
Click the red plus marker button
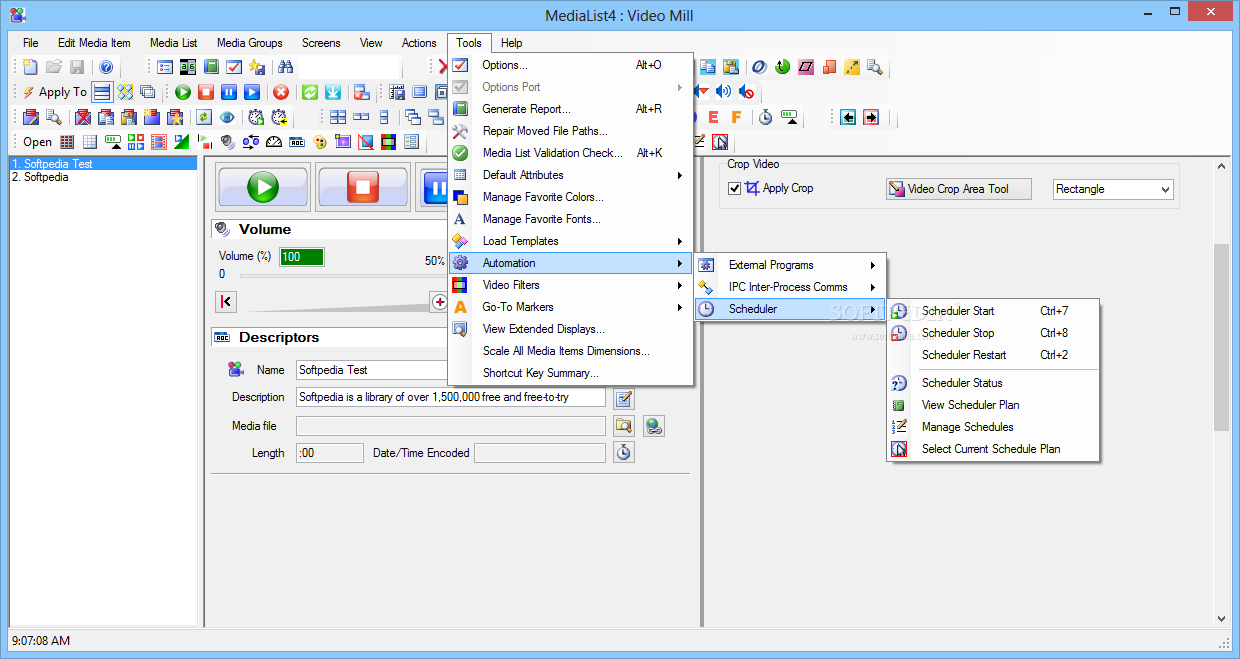click(x=439, y=302)
